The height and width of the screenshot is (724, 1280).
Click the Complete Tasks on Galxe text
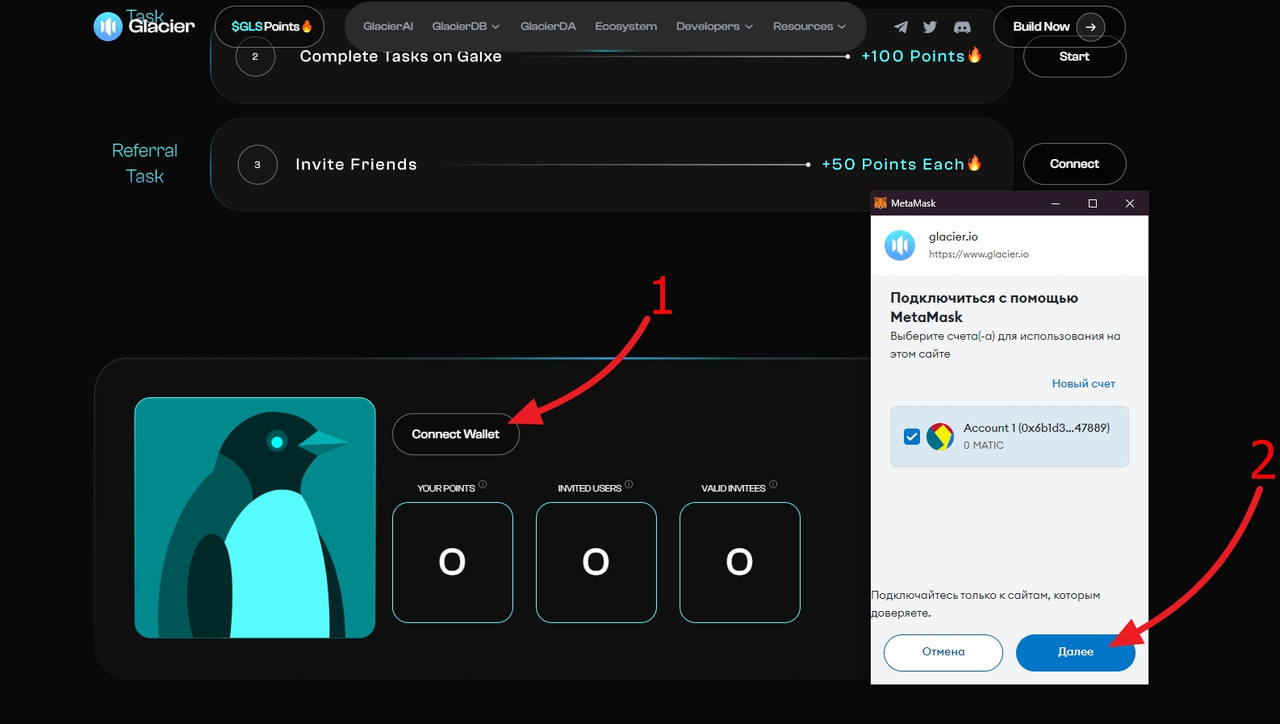(401, 56)
